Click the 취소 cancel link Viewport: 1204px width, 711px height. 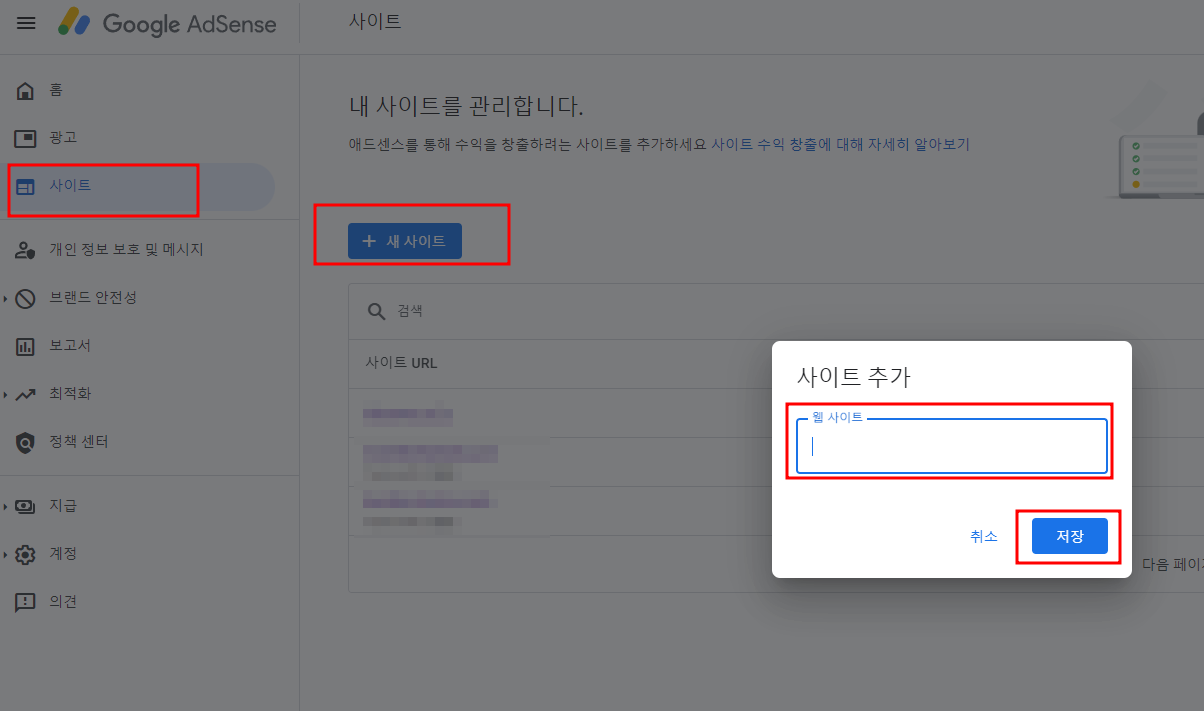[983, 536]
